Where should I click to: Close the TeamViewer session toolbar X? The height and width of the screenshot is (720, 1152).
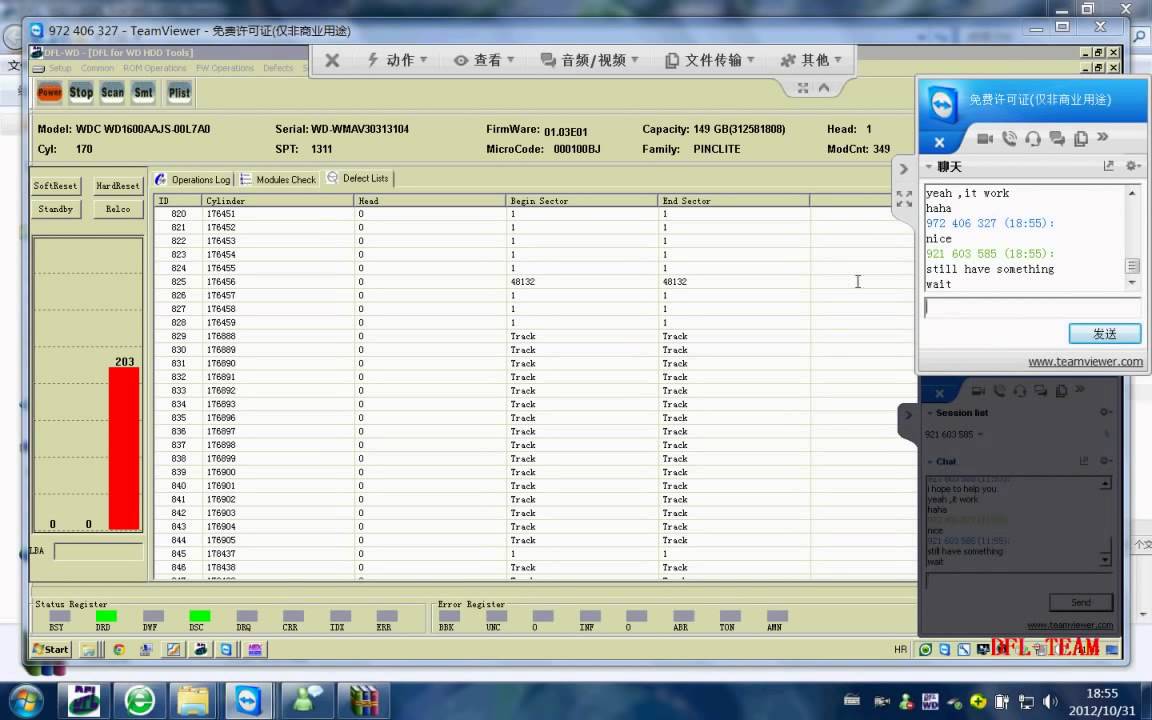point(332,60)
